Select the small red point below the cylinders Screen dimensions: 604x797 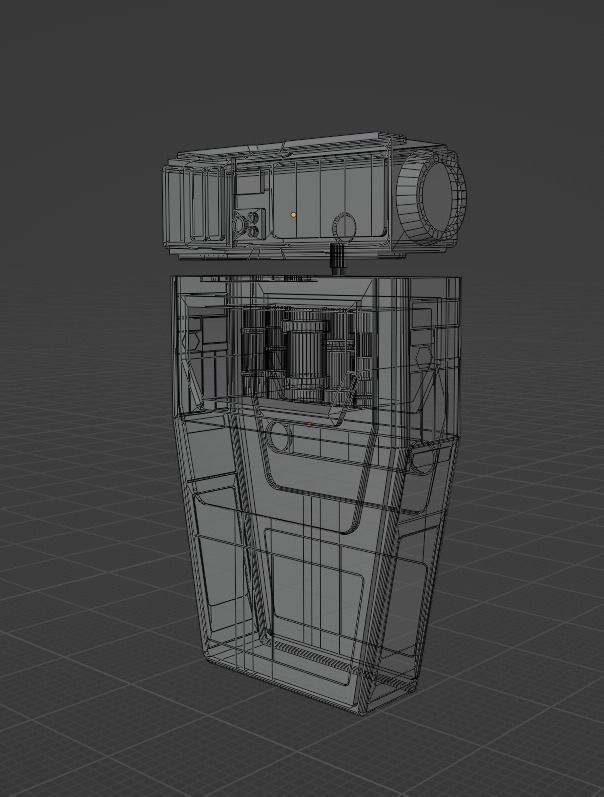click(309, 423)
